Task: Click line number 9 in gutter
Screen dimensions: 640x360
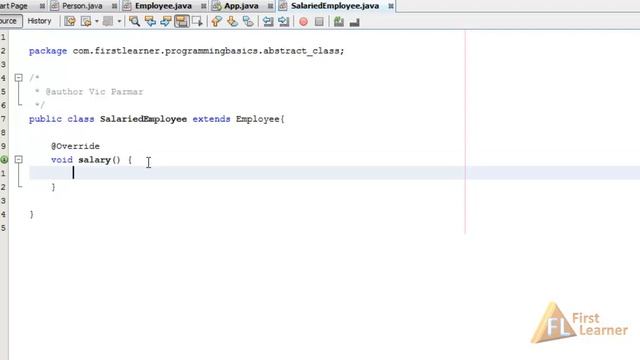Action: coord(3,146)
